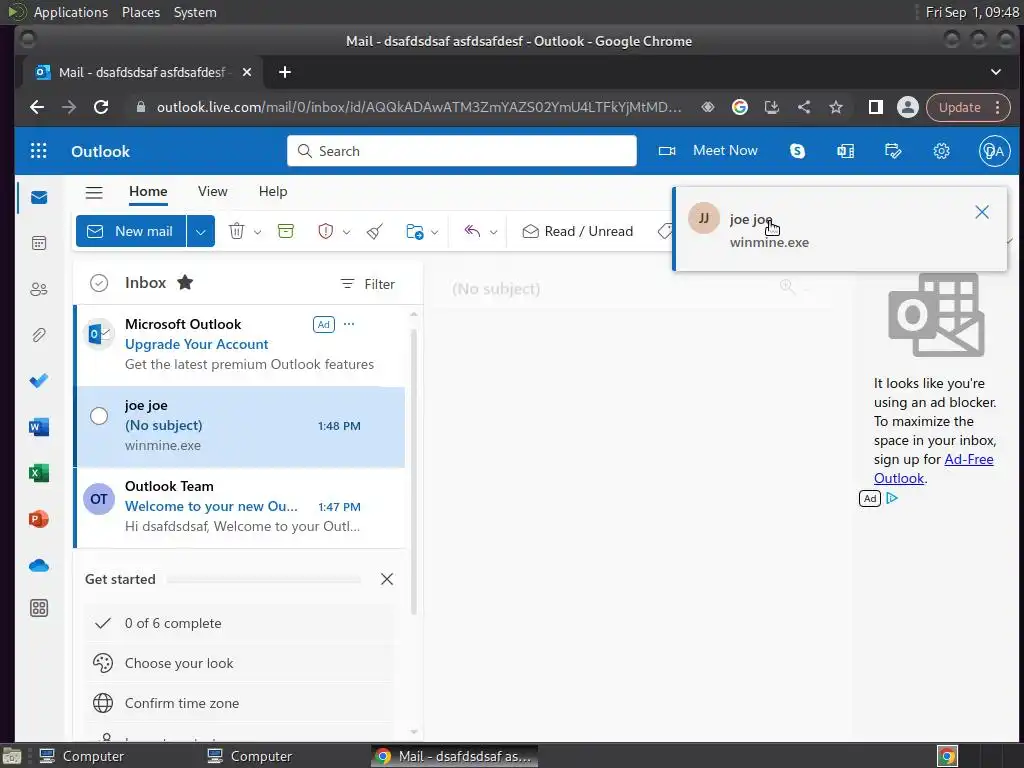The width and height of the screenshot is (1024, 768).
Task: Click the Chrome address bar URL
Action: pyautogui.click(x=419, y=107)
